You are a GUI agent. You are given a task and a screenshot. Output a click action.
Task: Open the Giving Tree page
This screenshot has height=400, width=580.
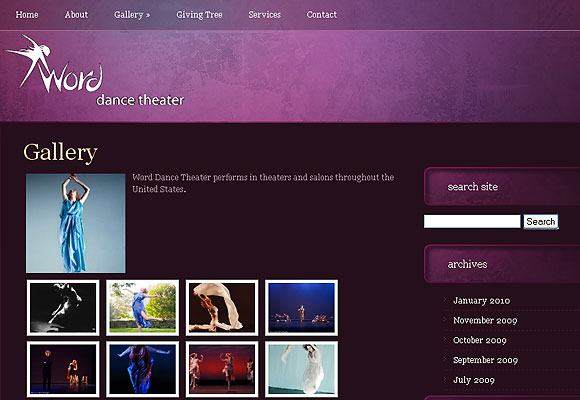199,15
